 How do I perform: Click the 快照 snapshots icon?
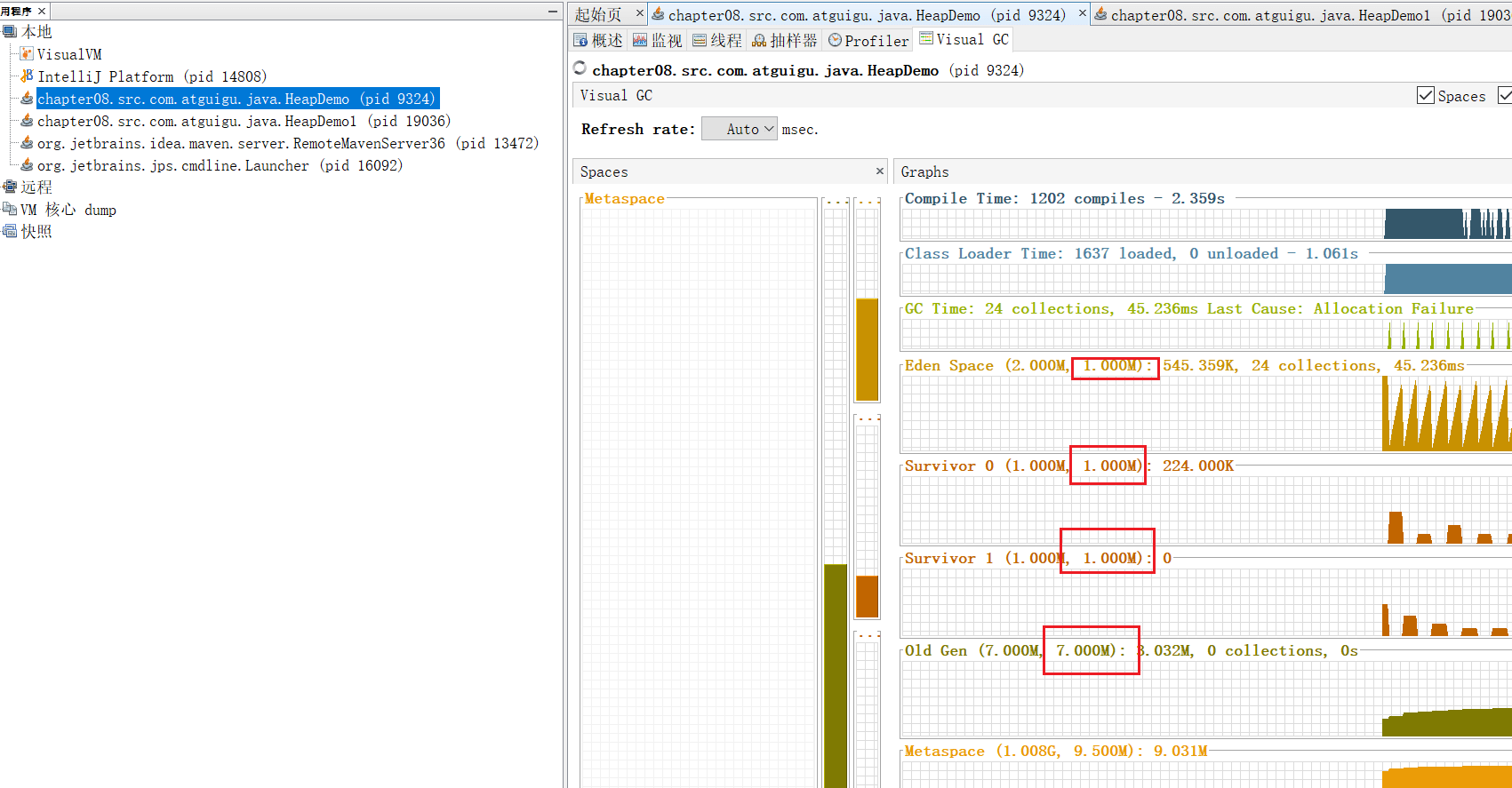tap(10, 231)
